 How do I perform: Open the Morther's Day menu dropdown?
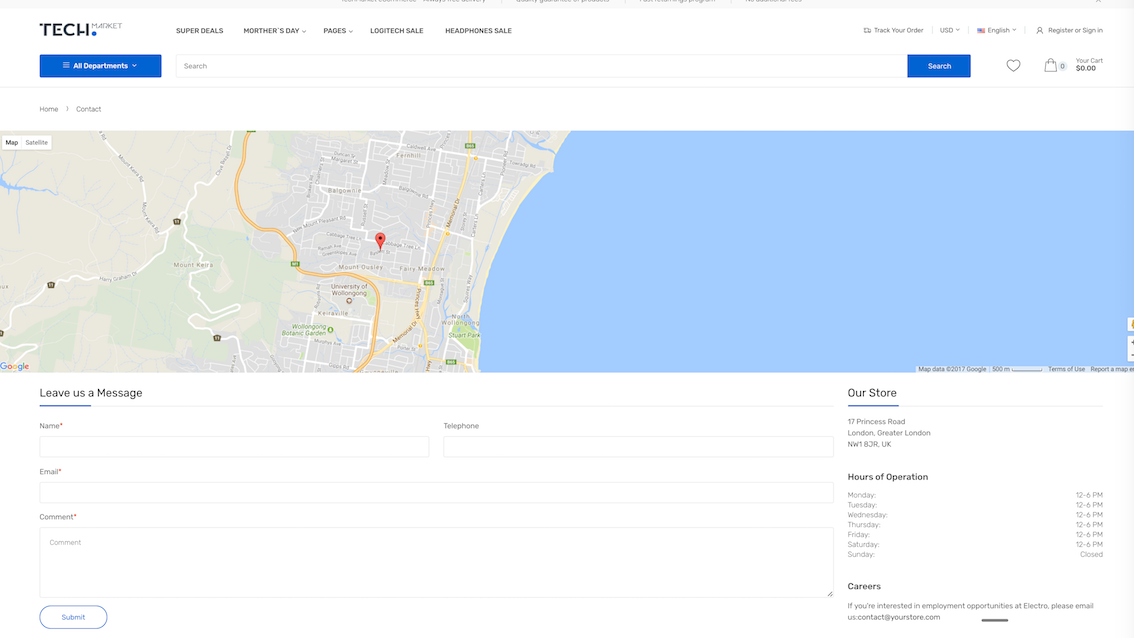[274, 31]
